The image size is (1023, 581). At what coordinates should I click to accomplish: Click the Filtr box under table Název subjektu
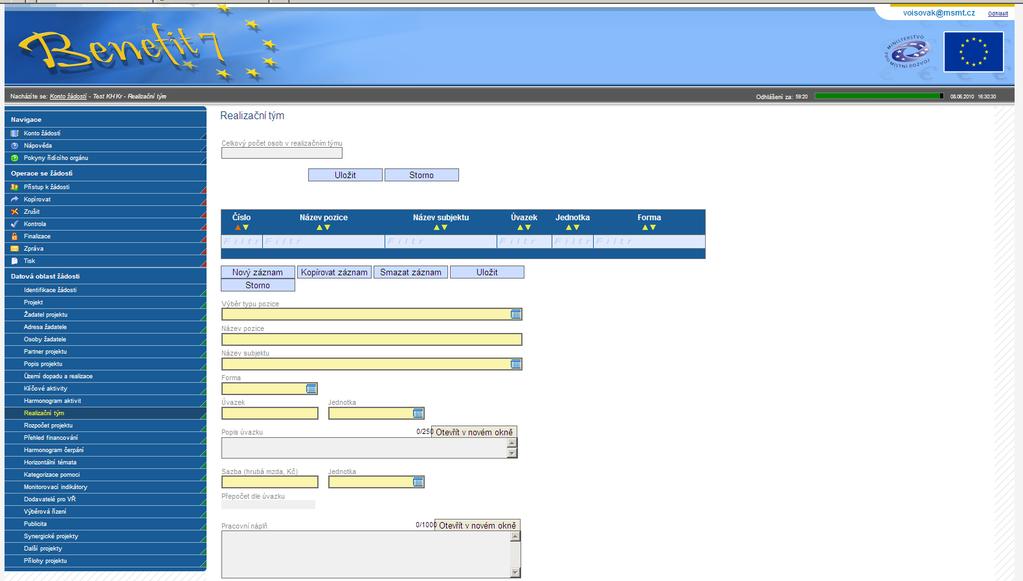[x=440, y=241]
